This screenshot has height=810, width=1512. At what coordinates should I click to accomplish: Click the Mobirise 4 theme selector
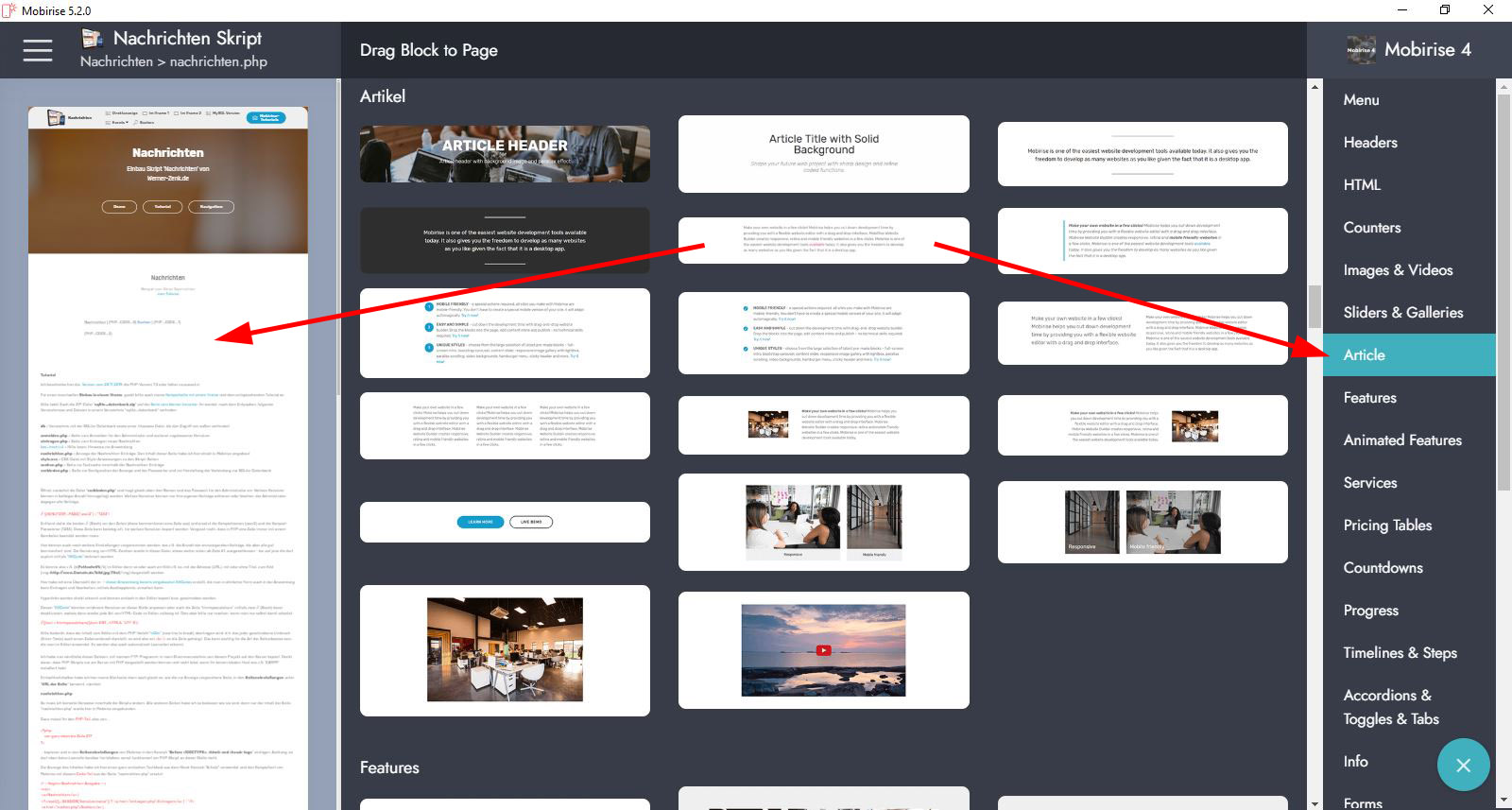1409,50
